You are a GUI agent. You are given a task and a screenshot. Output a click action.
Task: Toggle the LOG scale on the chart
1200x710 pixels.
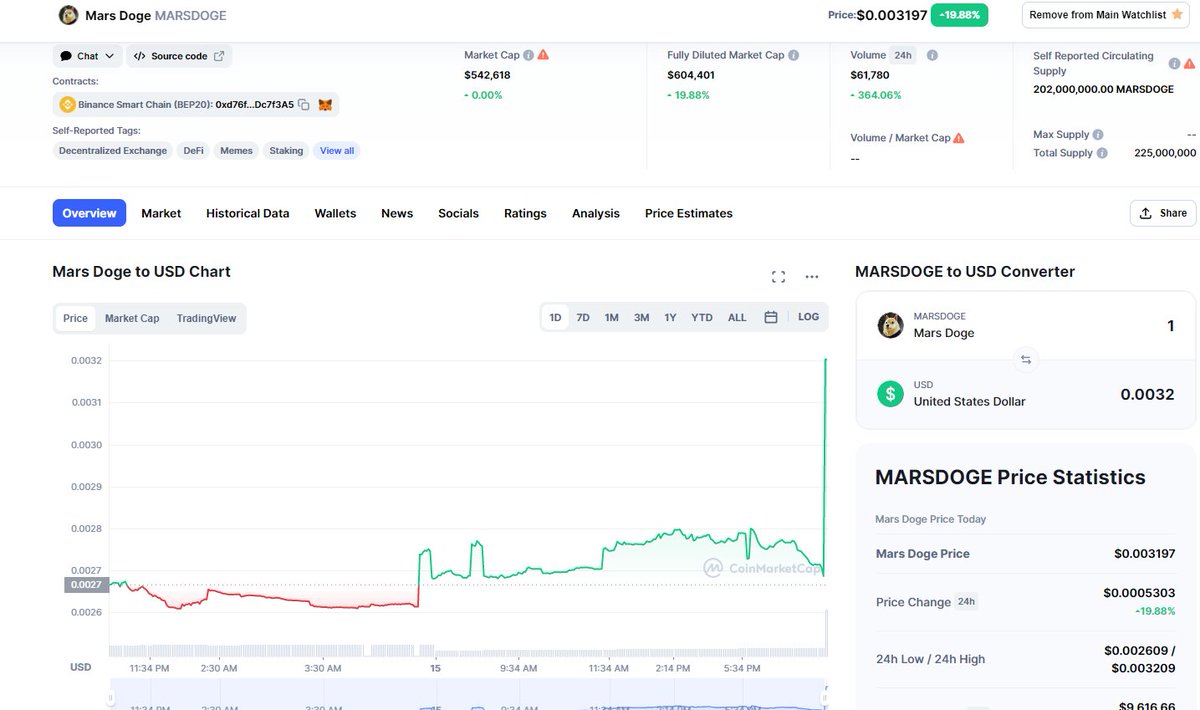[808, 317]
